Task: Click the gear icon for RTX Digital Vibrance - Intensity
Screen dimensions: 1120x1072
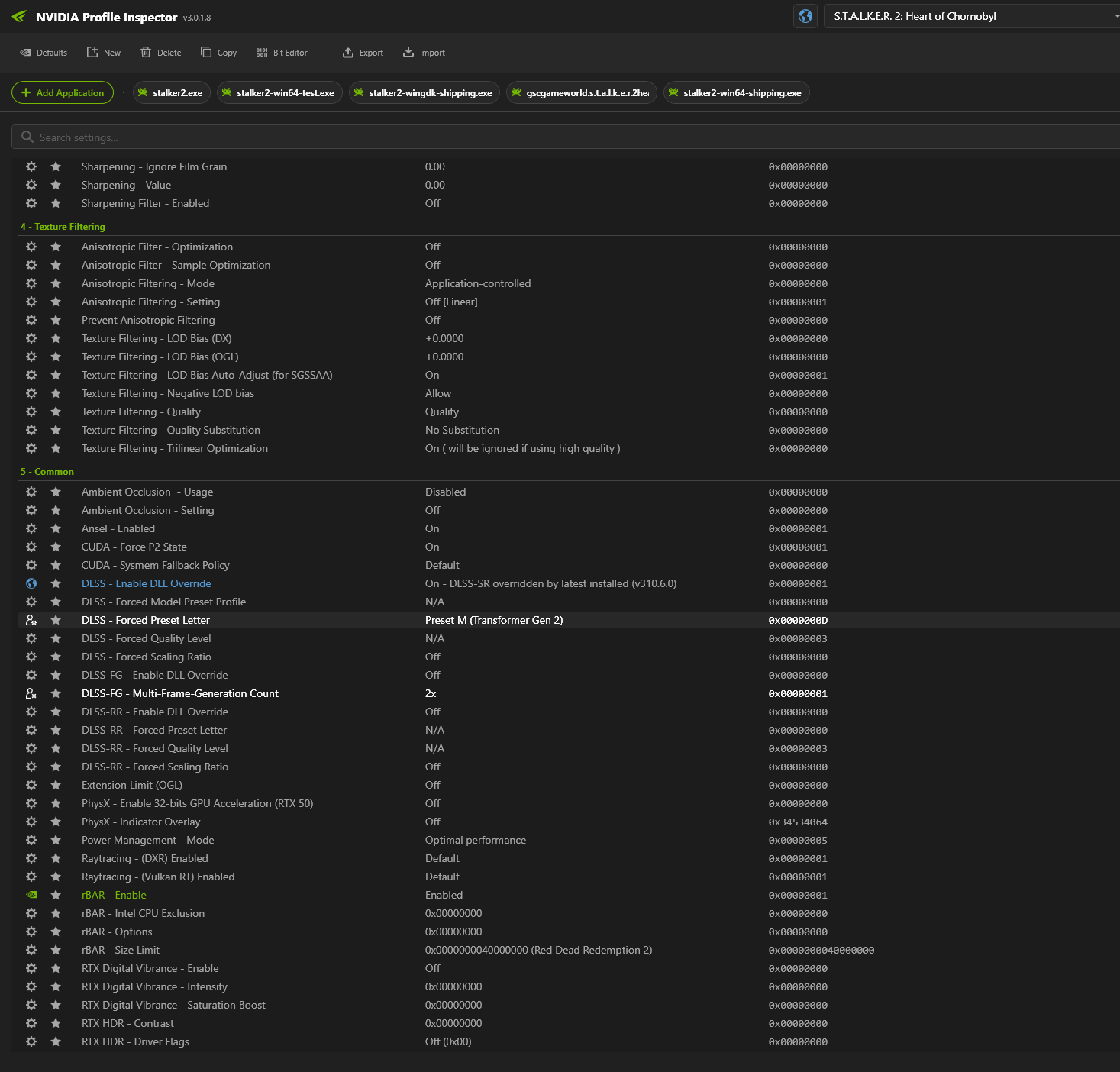Action: (31, 986)
